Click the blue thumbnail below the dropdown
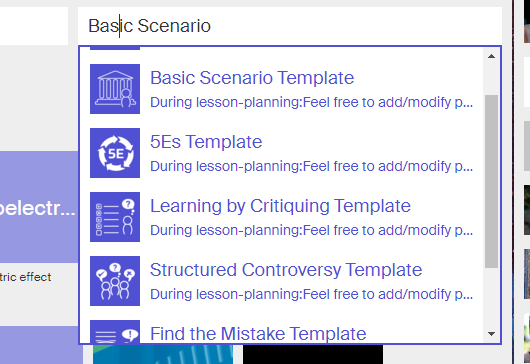Viewport: 530px width, 364px height. [x=163, y=354]
